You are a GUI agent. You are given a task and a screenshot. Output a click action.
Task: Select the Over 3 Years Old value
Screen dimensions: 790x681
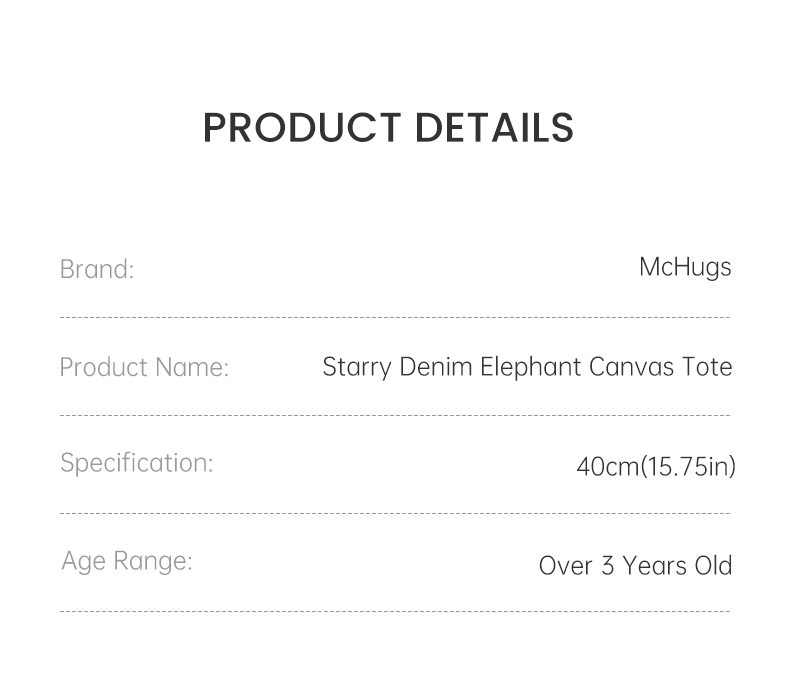point(635,565)
